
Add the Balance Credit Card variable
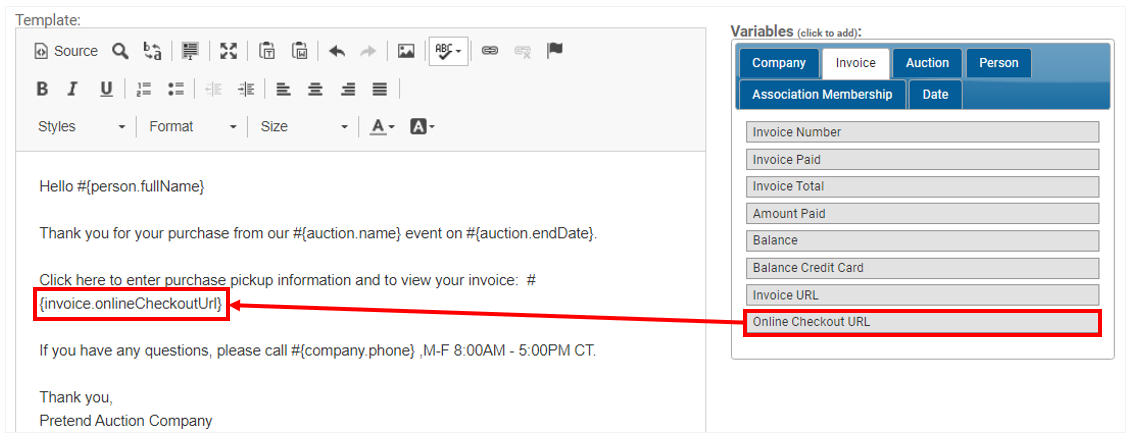click(x=922, y=268)
